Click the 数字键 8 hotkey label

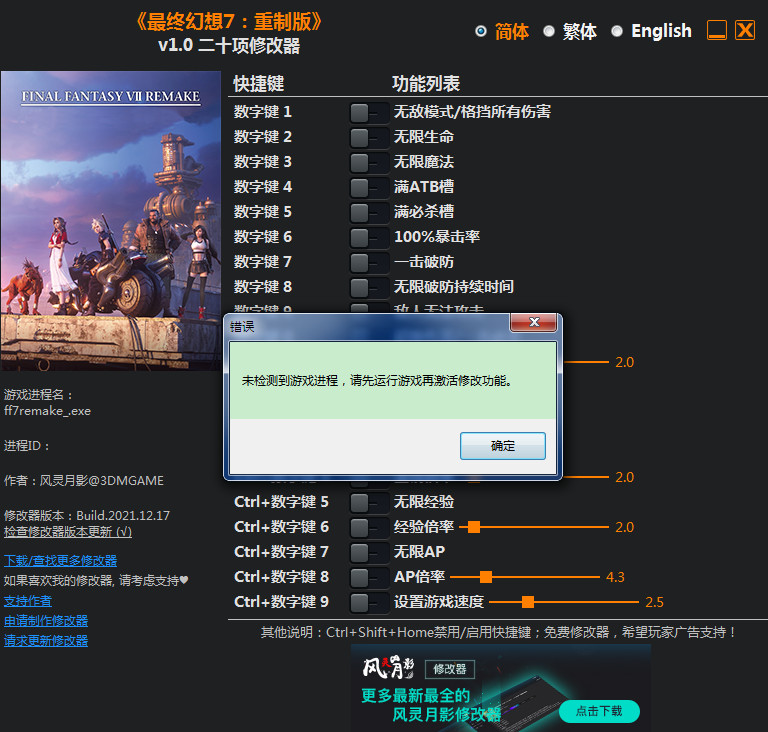click(263, 287)
